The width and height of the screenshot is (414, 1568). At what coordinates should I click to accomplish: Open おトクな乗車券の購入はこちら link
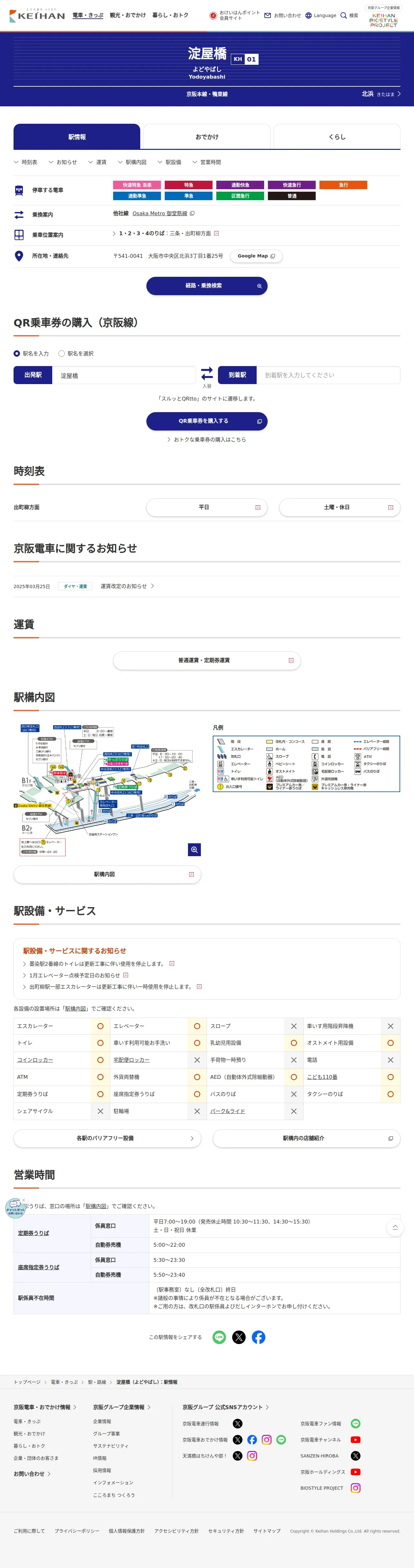coord(207,439)
